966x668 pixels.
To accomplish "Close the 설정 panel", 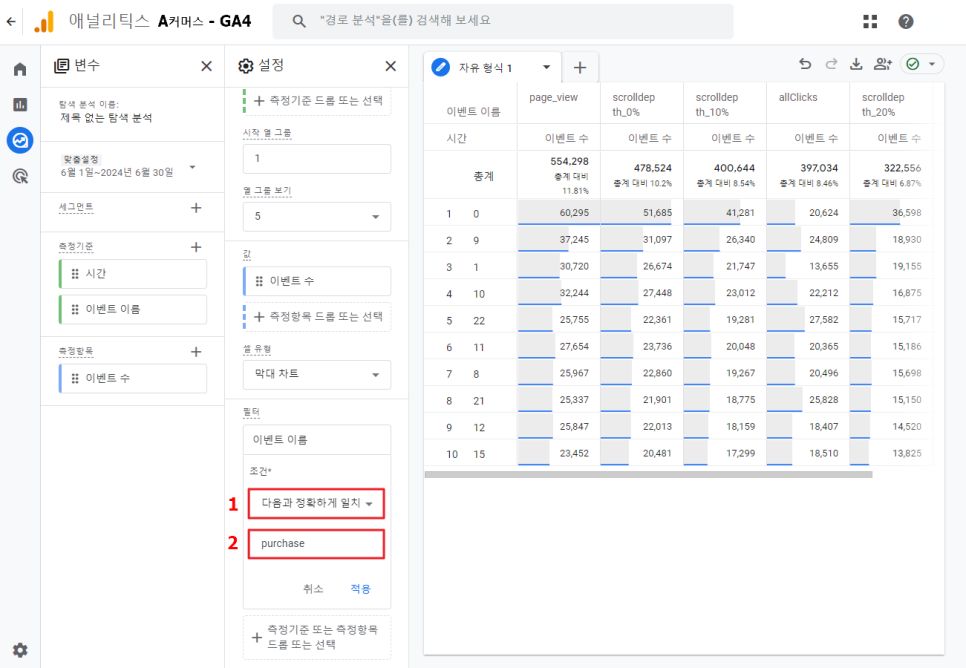I will click(x=391, y=66).
